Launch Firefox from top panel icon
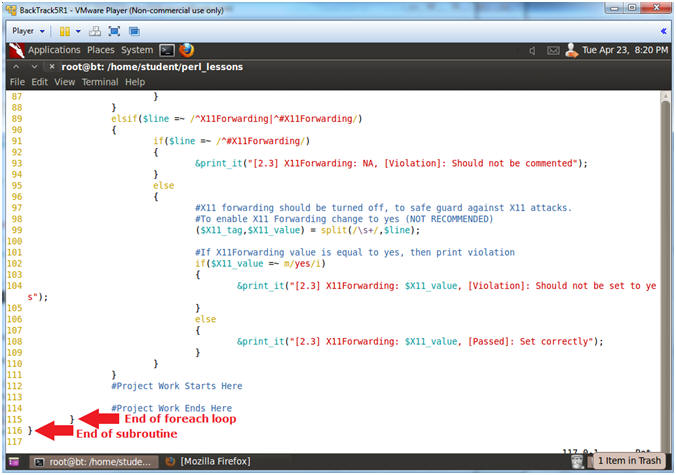The image size is (676, 475). coord(187,50)
